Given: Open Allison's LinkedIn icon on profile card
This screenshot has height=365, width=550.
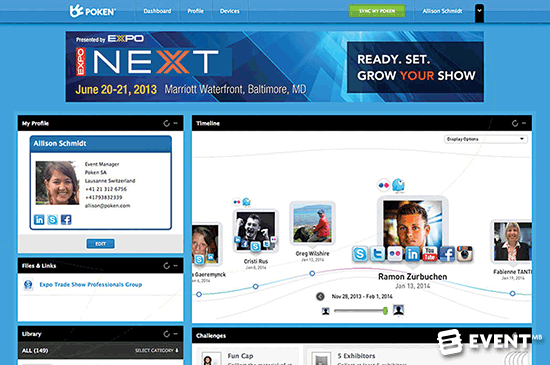Looking at the screenshot, I should [39, 220].
